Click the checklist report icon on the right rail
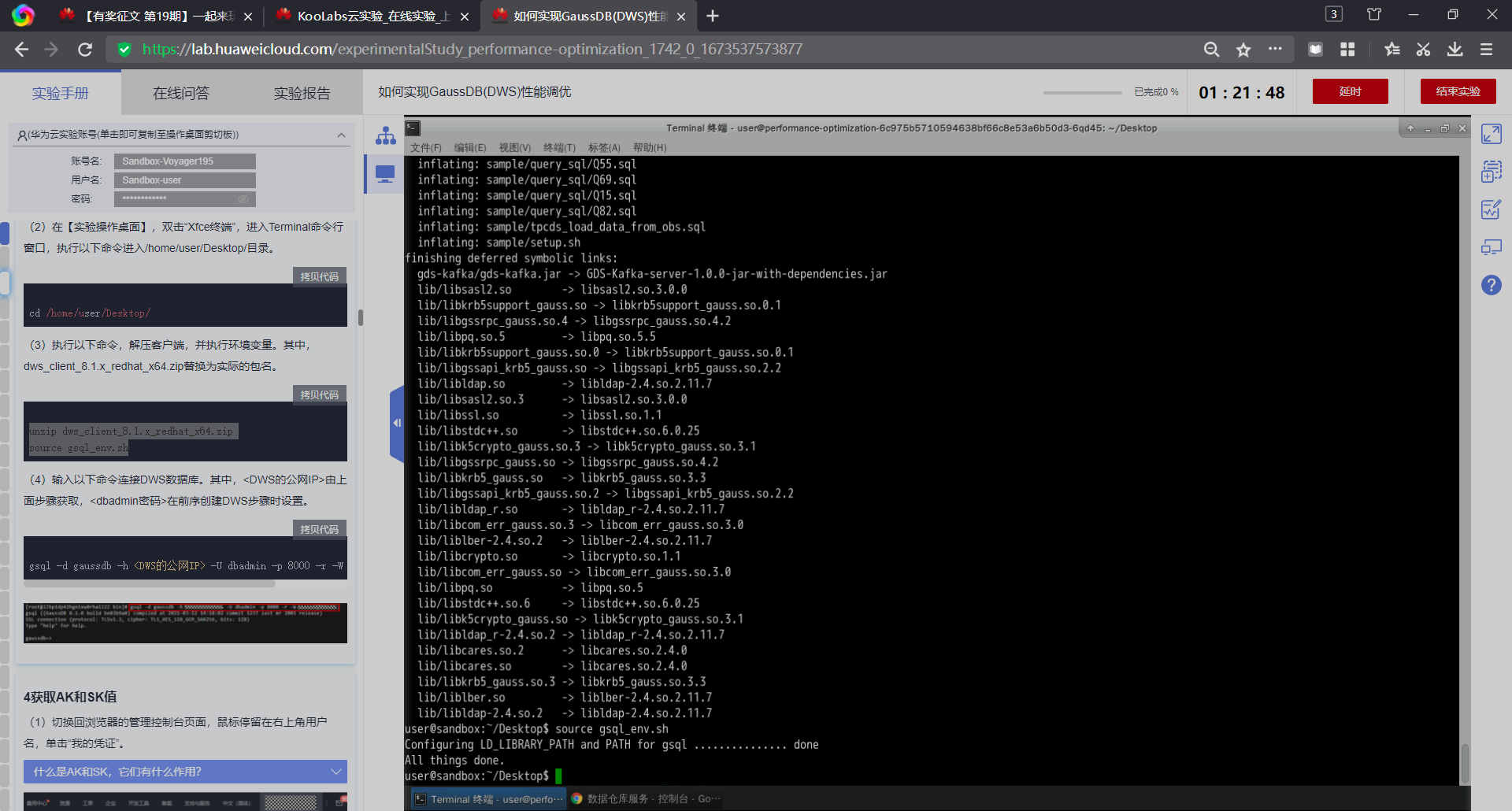 1492,209
